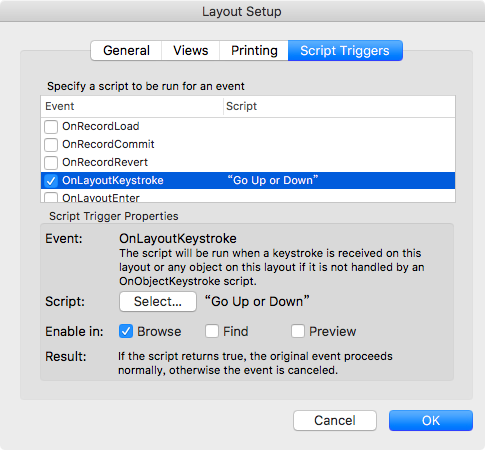Enable the OnRecordLoad trigger checkbox
The height and width of the screenshot is (450, 485).
tap(51, 127)
